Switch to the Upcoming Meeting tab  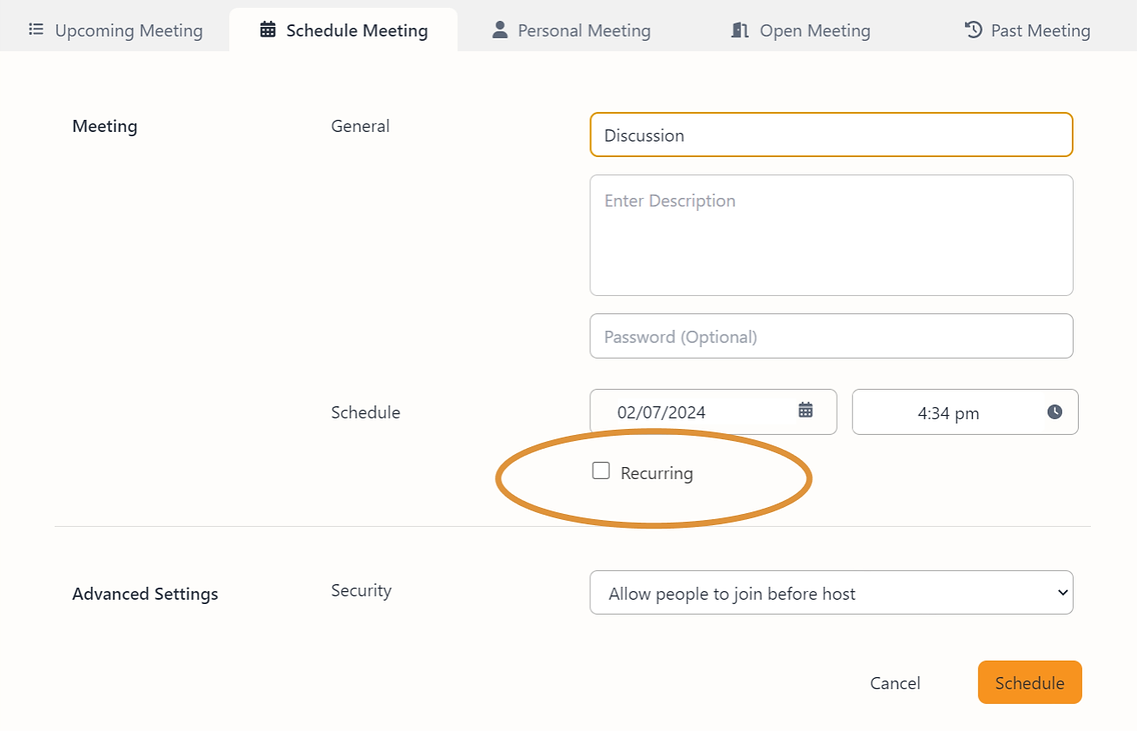pos(116,30)
